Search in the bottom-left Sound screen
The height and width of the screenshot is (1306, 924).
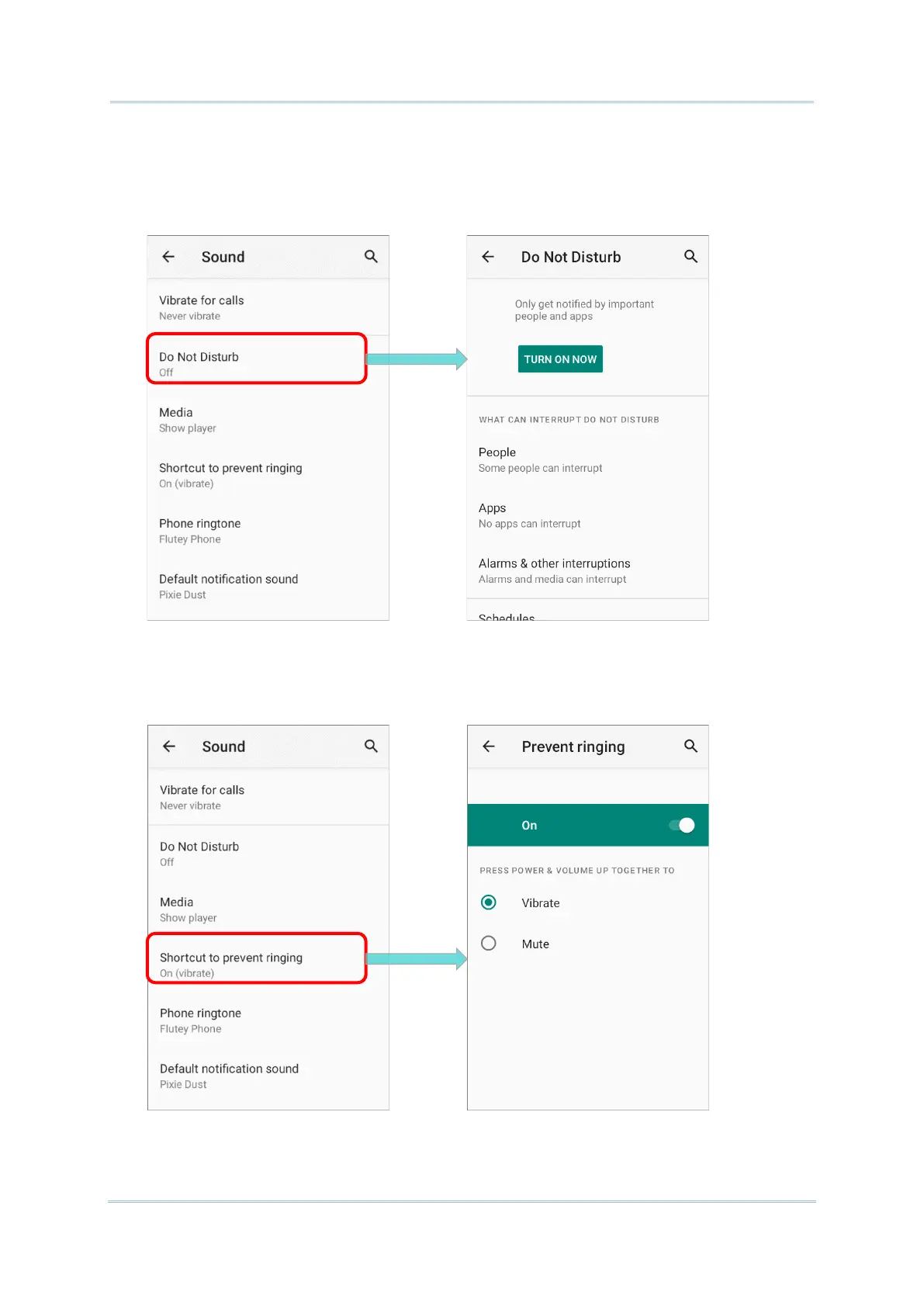point(371,747)
